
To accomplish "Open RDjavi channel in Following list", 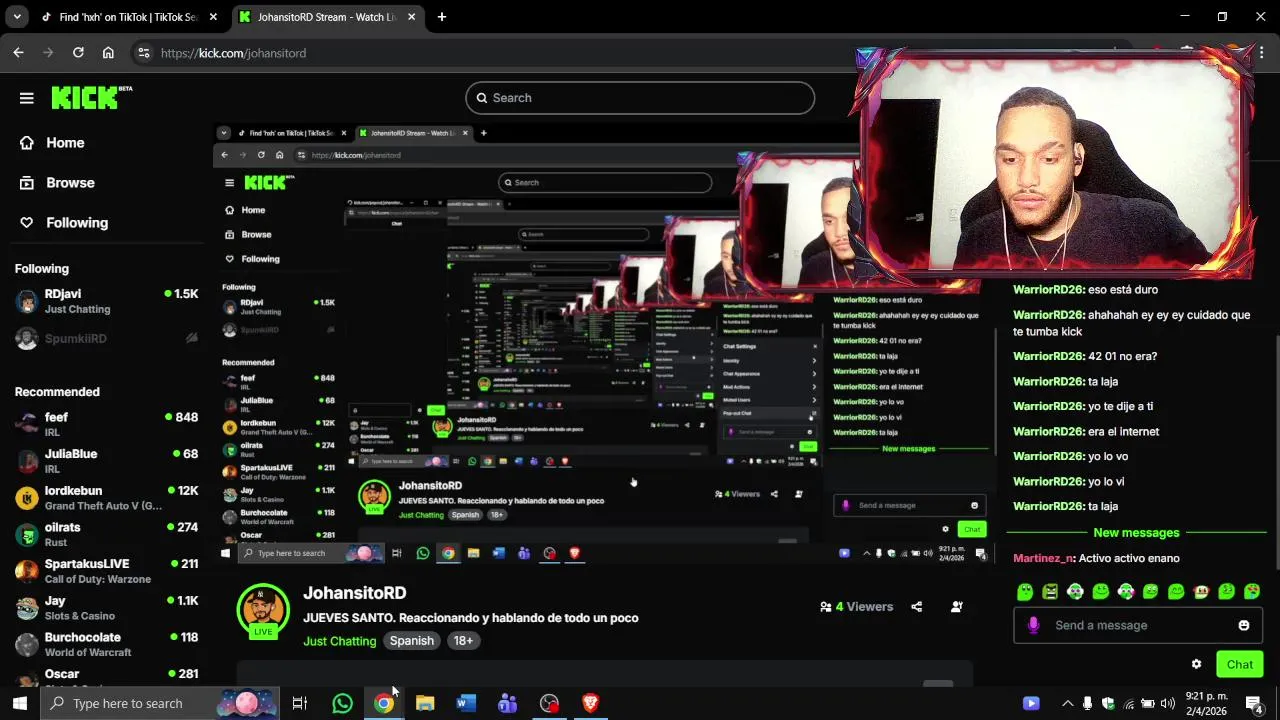I will (105, 301).
